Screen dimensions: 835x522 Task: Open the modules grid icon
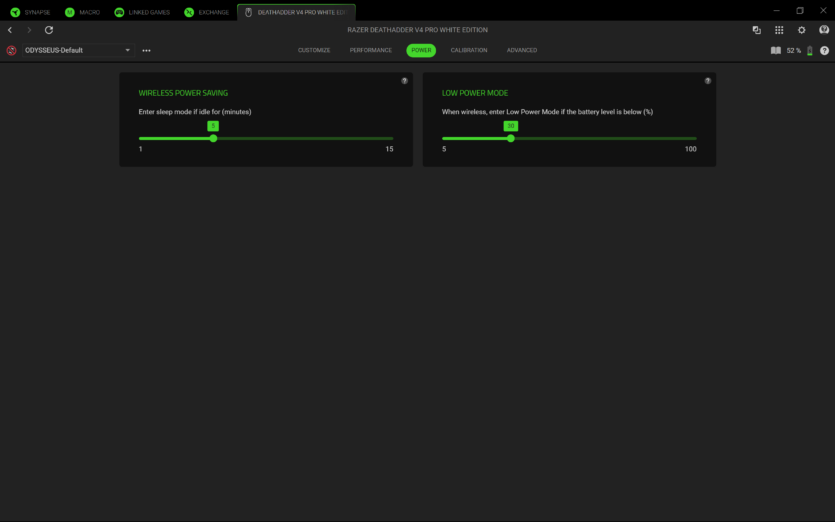point(779,30)
